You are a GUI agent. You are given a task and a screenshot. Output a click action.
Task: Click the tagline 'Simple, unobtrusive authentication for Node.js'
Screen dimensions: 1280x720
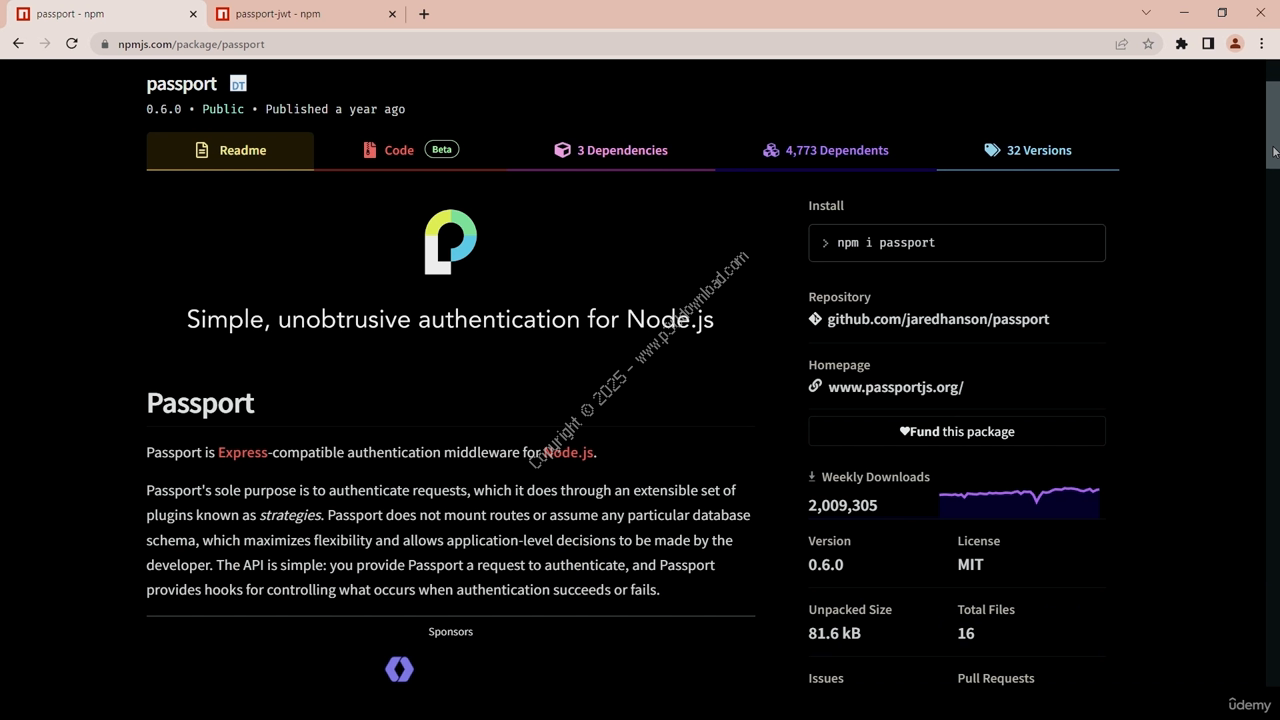point(450,320)
